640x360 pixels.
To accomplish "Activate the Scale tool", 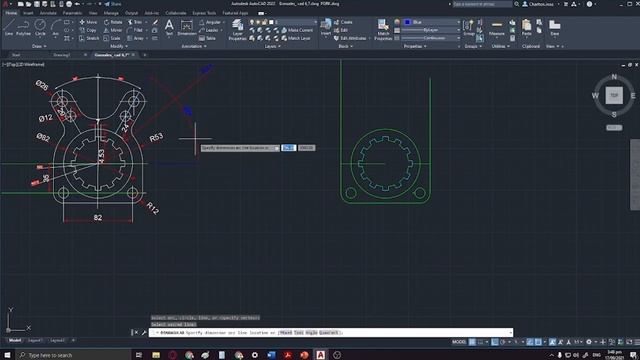I will (112, 38).
